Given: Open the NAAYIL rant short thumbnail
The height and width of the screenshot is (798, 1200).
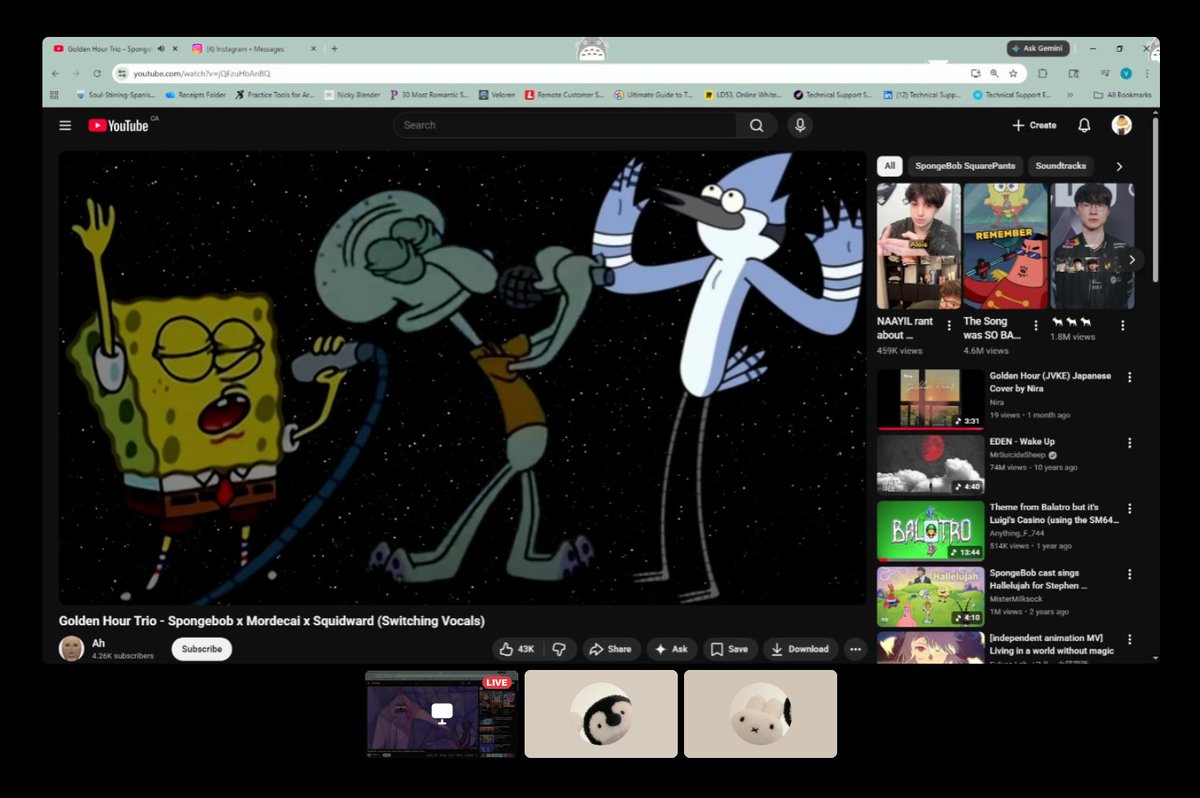Looking at the screenshot, I should click(918, 246).
